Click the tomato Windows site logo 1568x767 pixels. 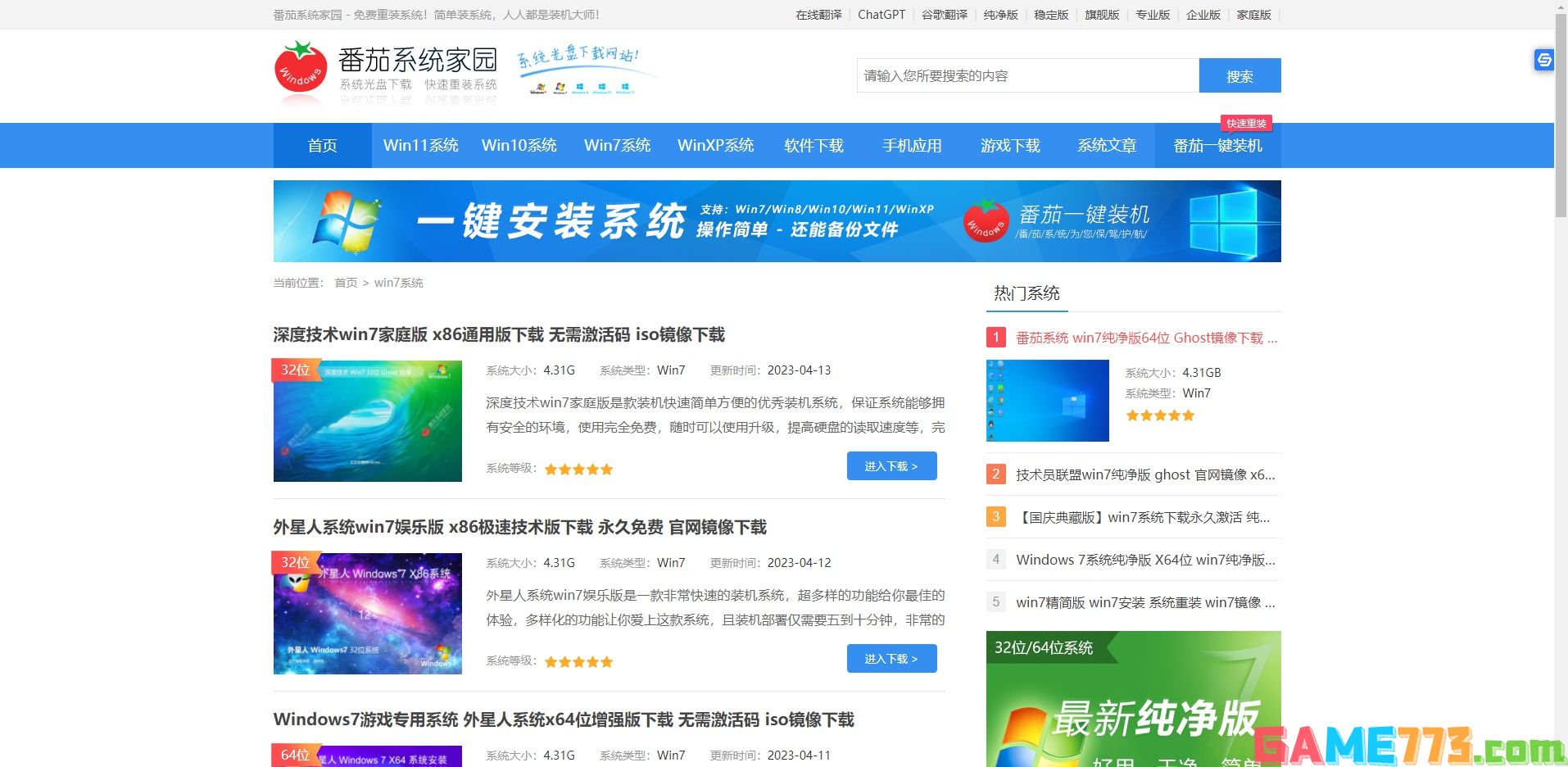tap(386, 75)
